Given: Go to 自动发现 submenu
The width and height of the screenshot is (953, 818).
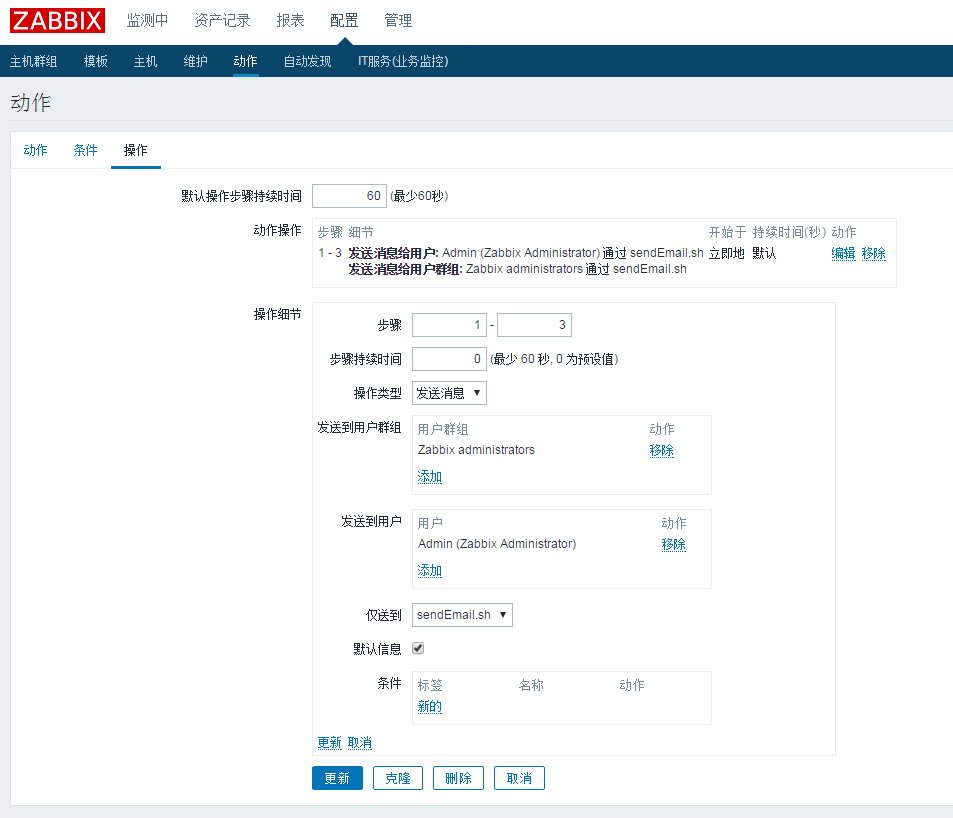Looking at the screenshot, I should pyautogui.click(x=308, y=61).
